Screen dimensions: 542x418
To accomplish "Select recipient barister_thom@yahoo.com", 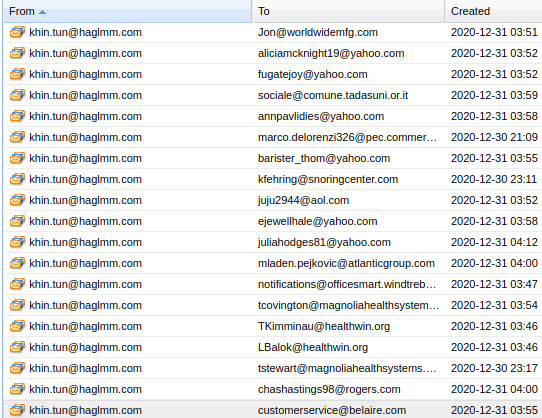I will pos(324,158).
